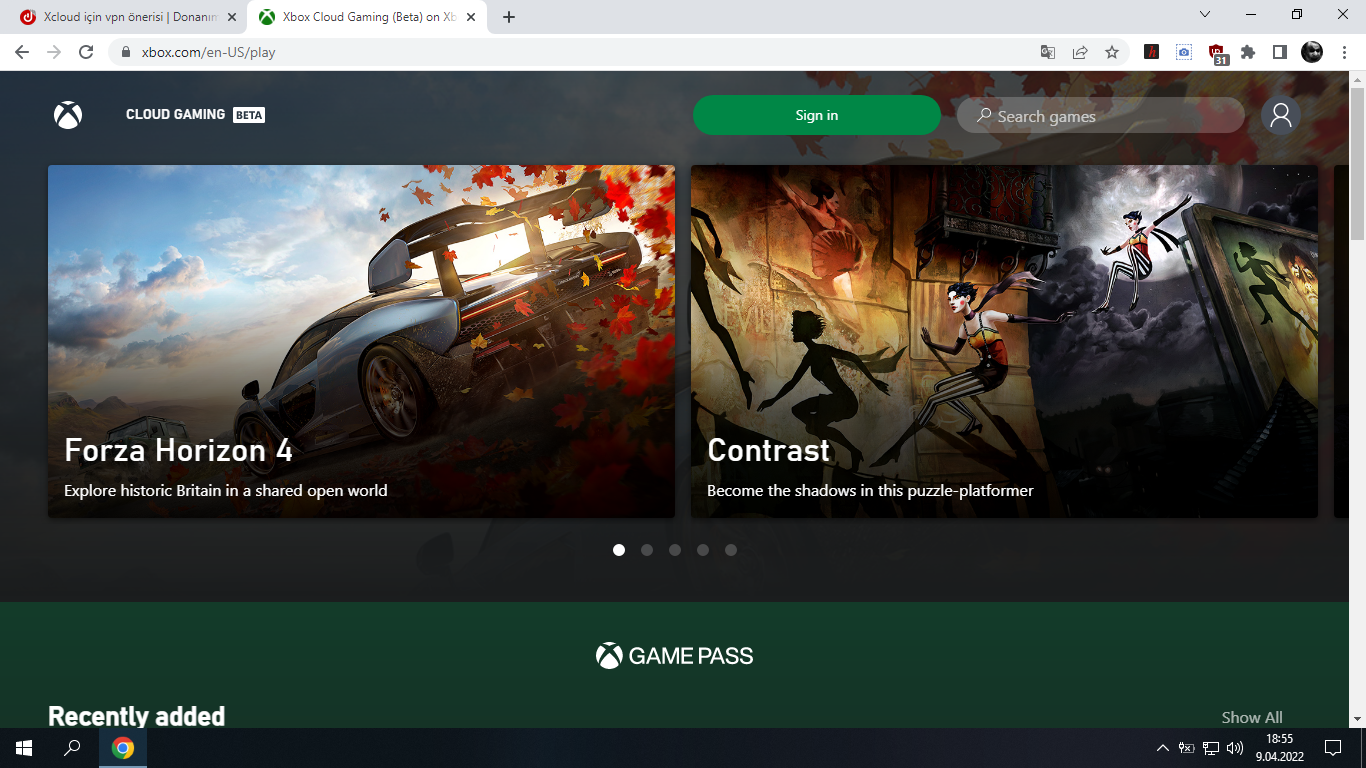Viewport: 1366px width, 768px height.
Task: Close the Xbox Cloud Gaming tab
Action: coord(471,17)
